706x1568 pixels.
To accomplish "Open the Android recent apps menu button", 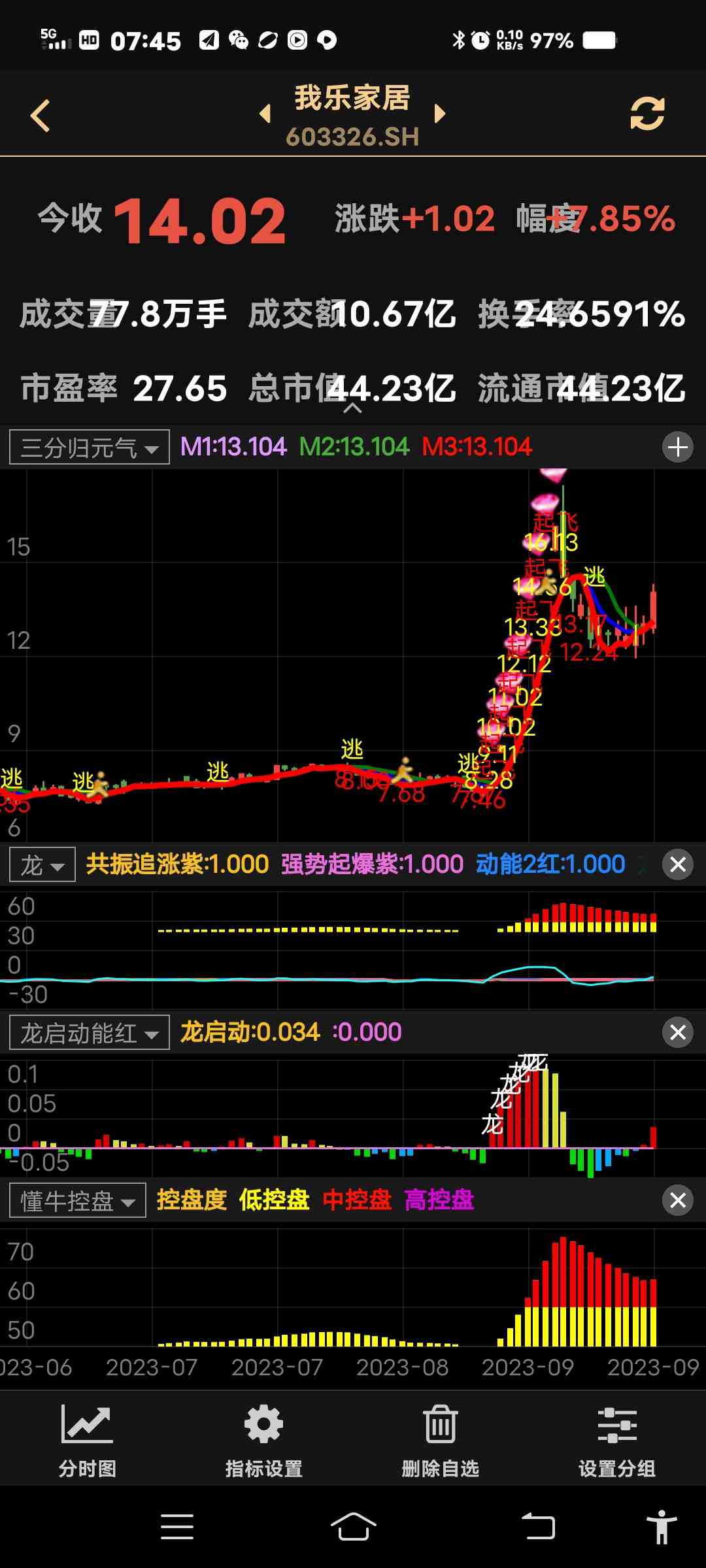I will point(177,1527).
